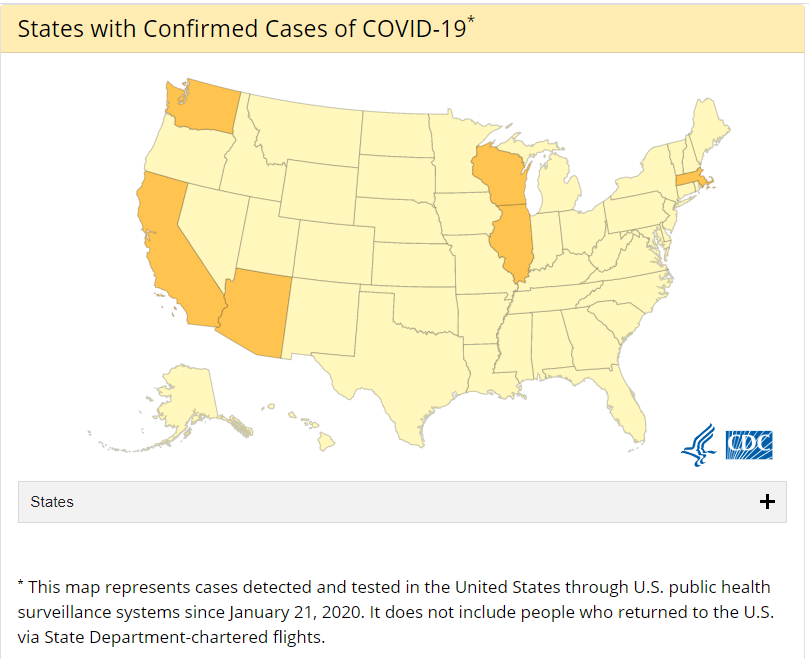Click Colorado on the map
809x659 pixels.
tap(334, 252)
